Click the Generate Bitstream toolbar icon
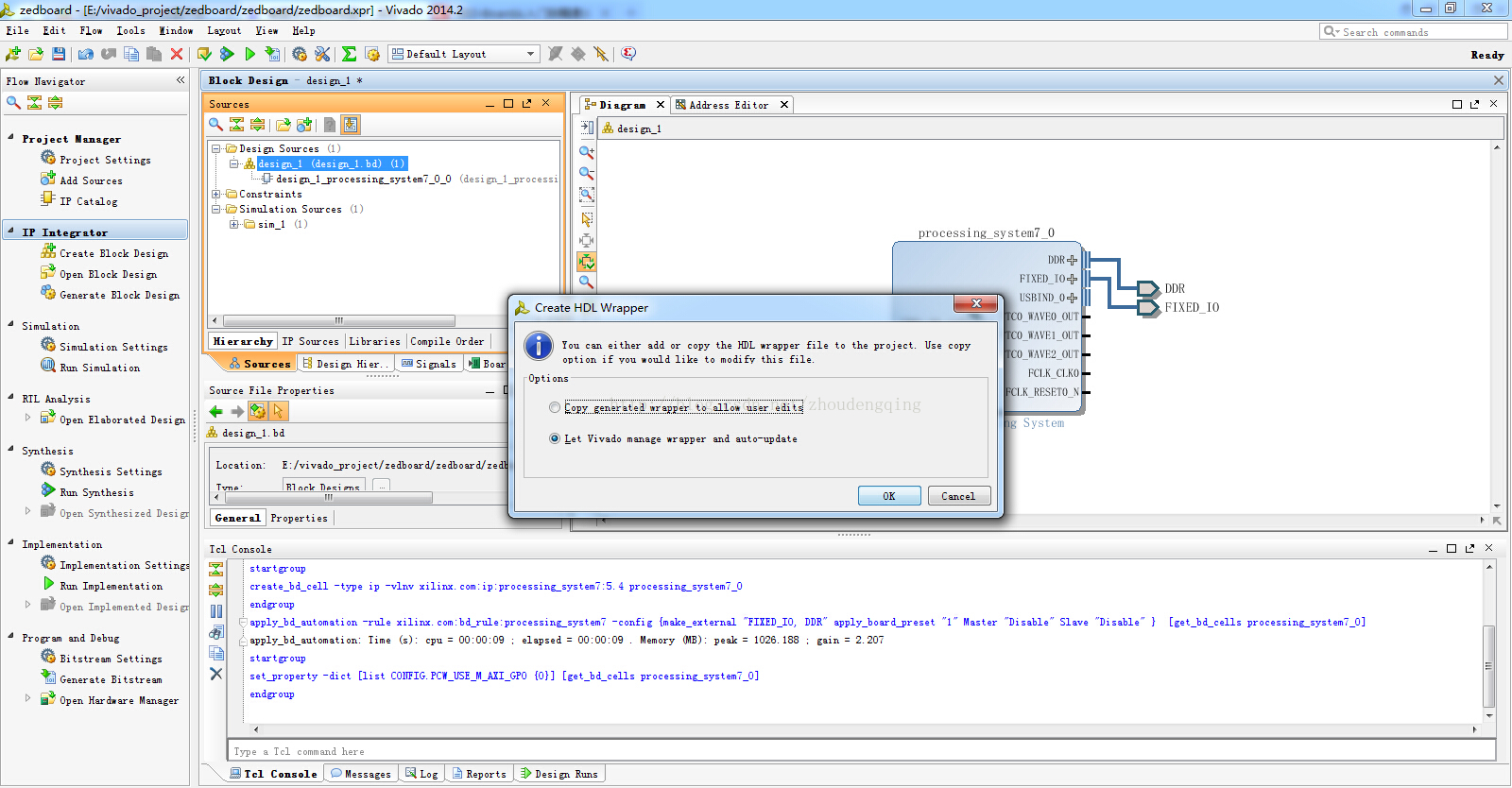Viewport: 1512px width, 788px height. pos(272,54)
